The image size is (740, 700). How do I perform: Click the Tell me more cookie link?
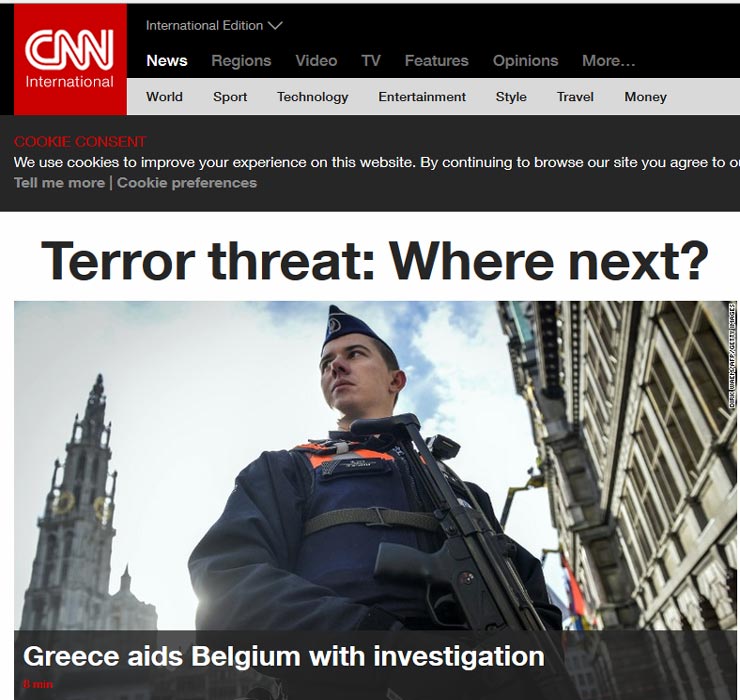click(x=59, y=183)
